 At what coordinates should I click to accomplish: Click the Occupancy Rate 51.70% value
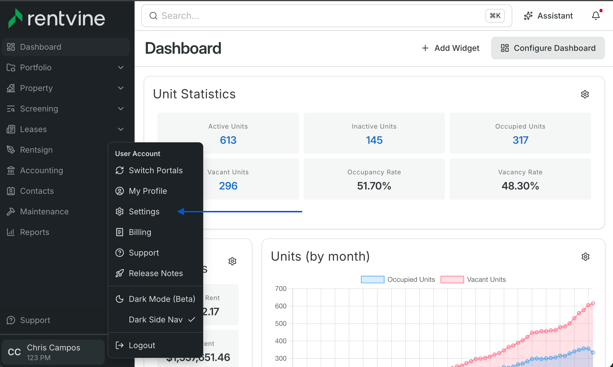click(x=374, y=186)
